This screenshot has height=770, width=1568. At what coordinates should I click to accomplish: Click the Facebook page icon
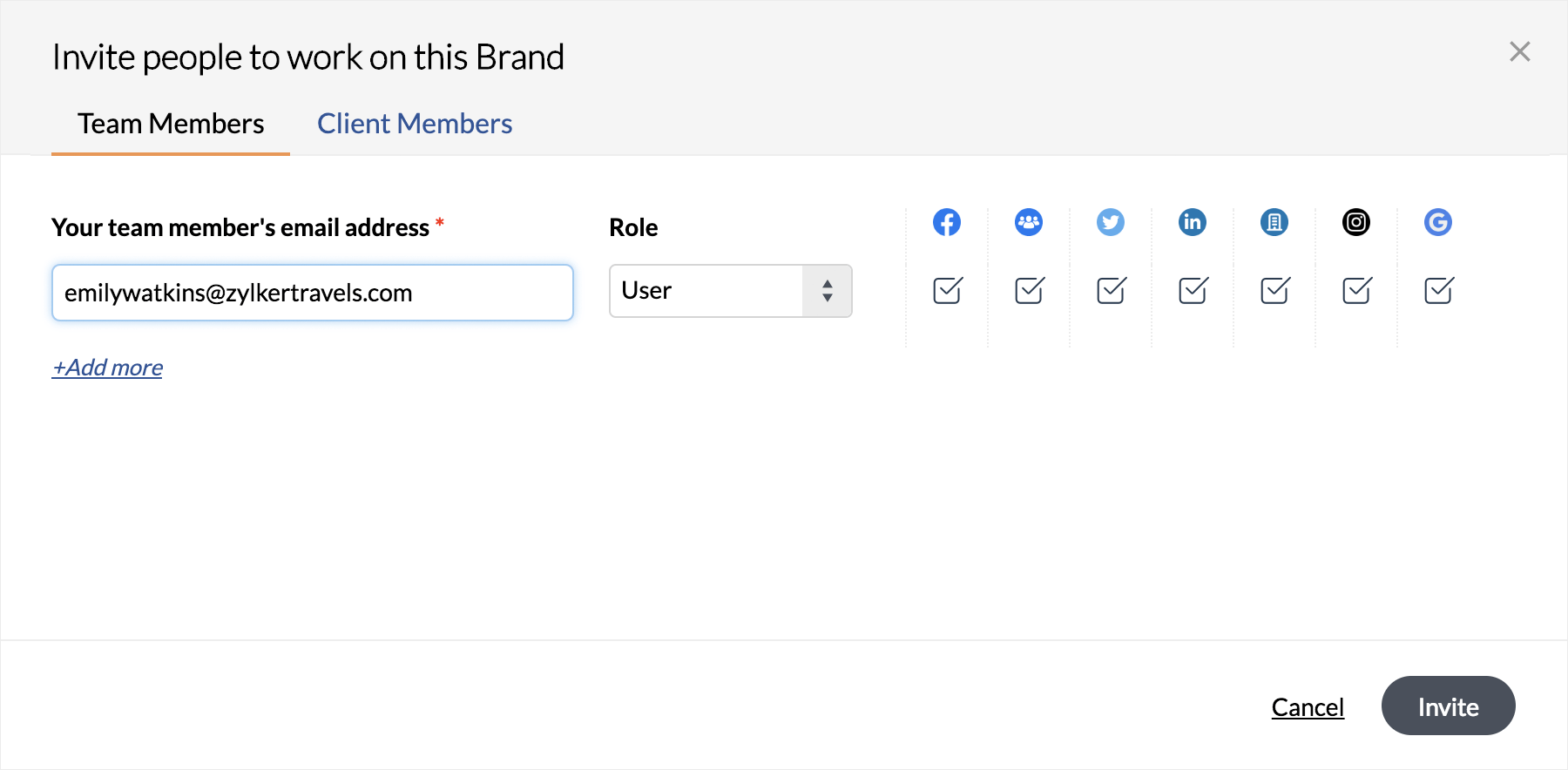click(x=947, y=222)
